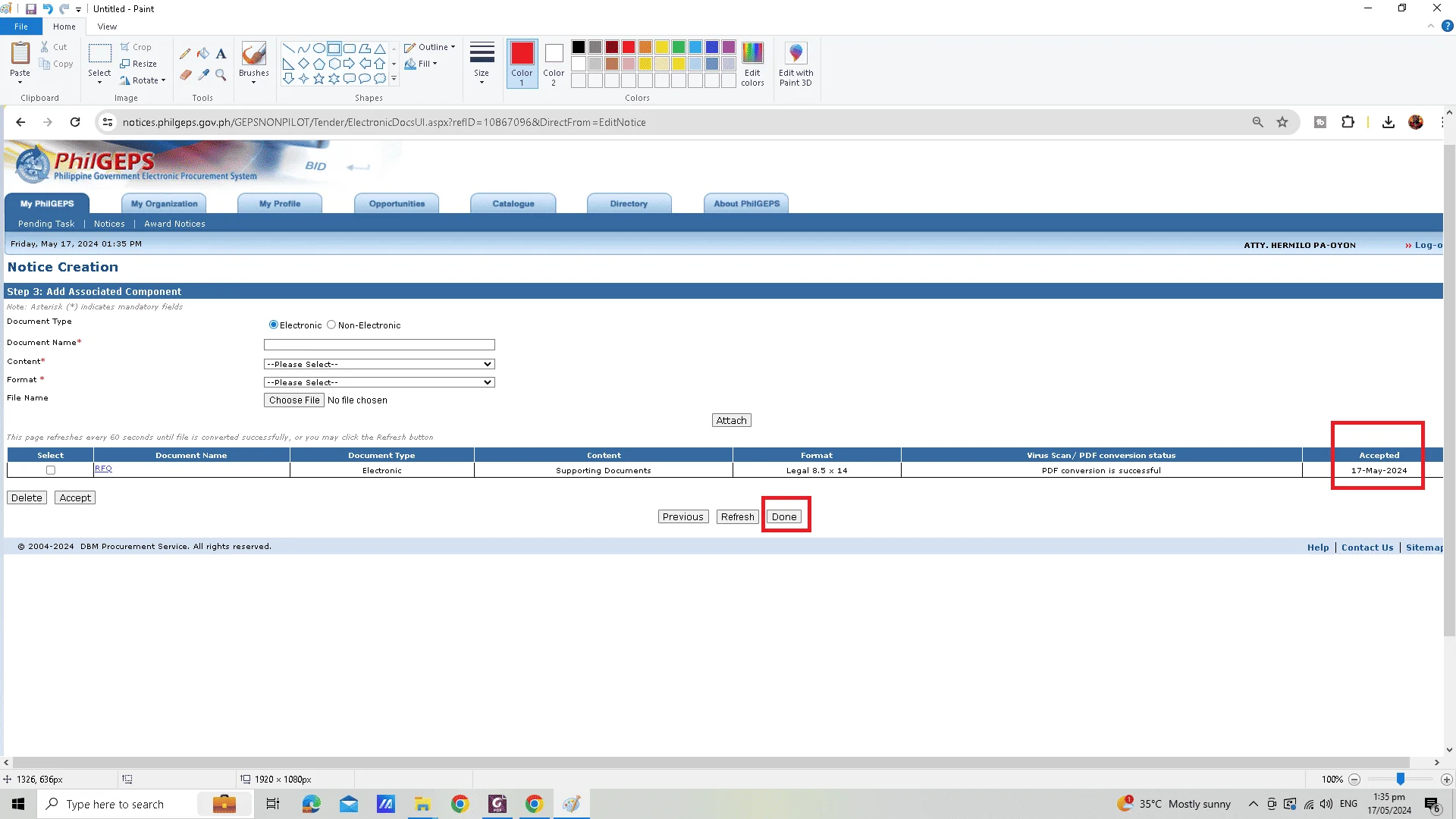Click the Cut command
1456x819 pixels.
tap(54, 47)
